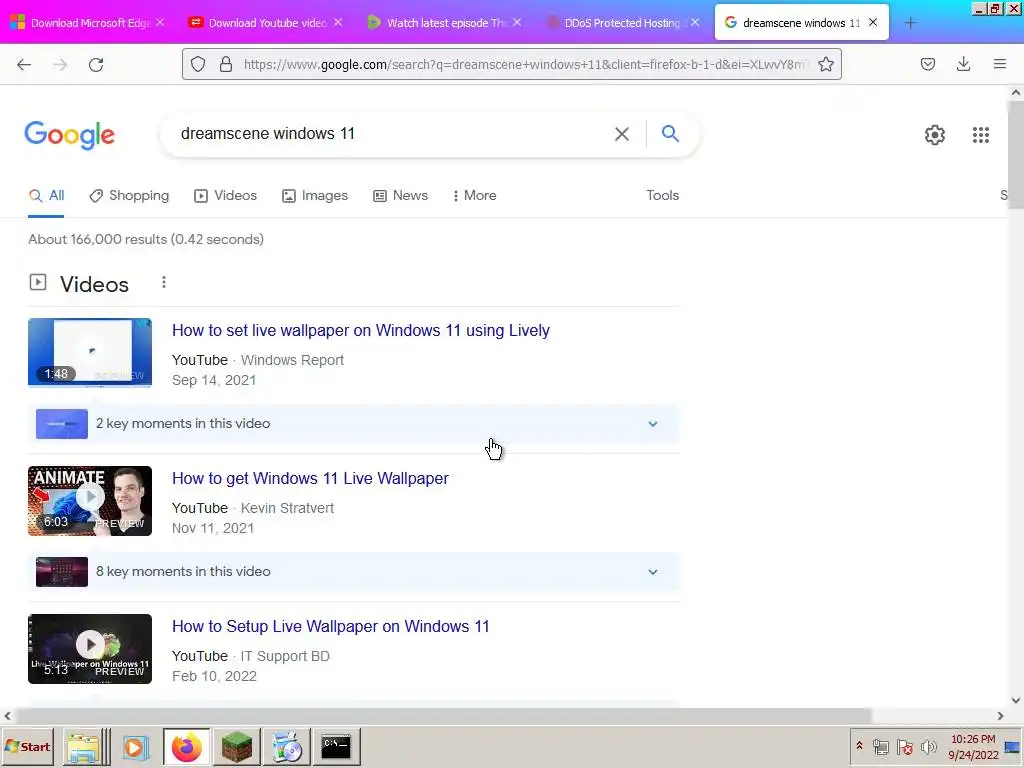The width and height of the screenshot is (1024, 768).
Task: Close the Download Microsoft Edge tab
Action: click(x=160, y=22)
